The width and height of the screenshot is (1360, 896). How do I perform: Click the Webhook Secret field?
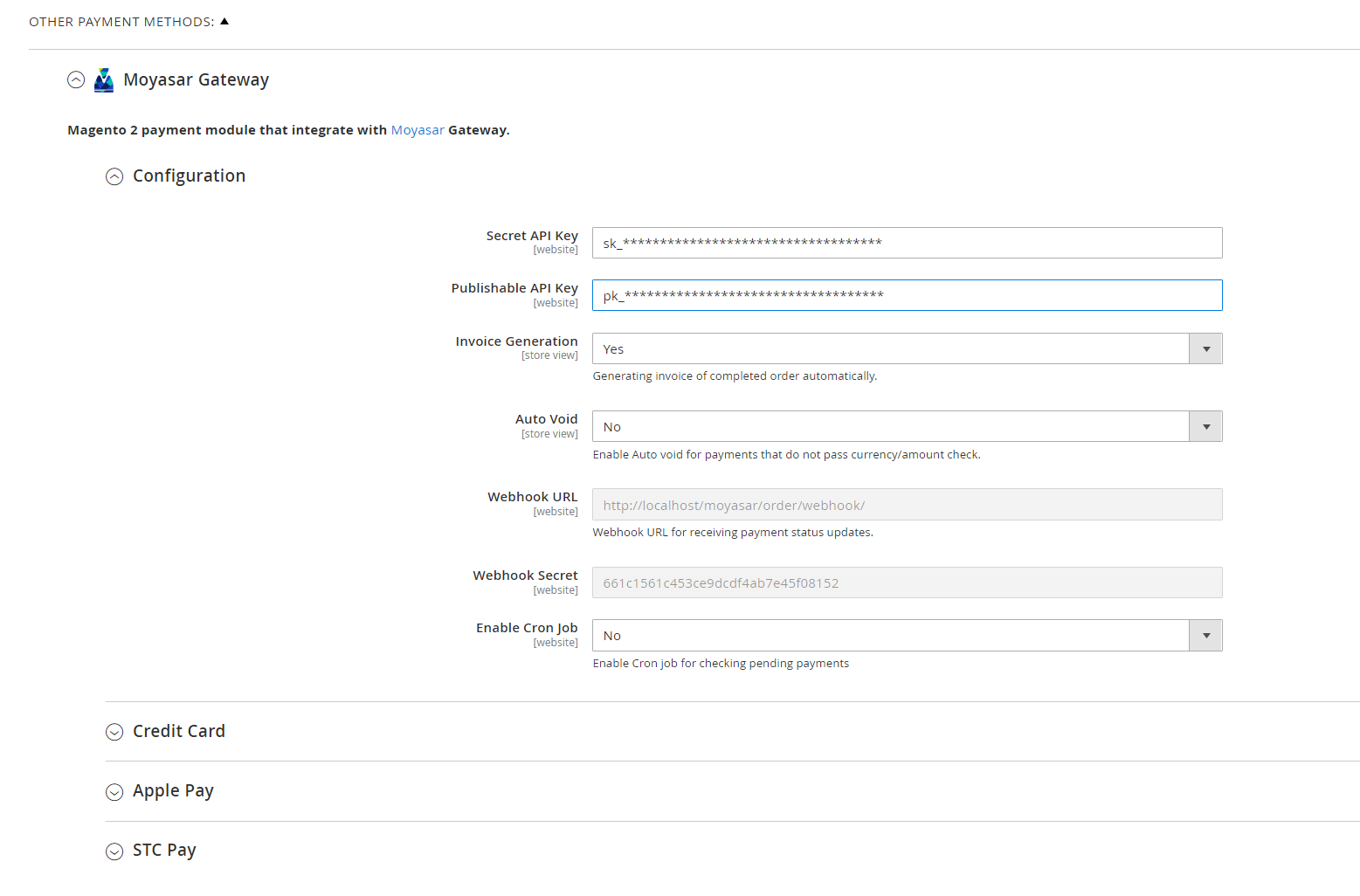pyautogui.click(x=907, y=582)
